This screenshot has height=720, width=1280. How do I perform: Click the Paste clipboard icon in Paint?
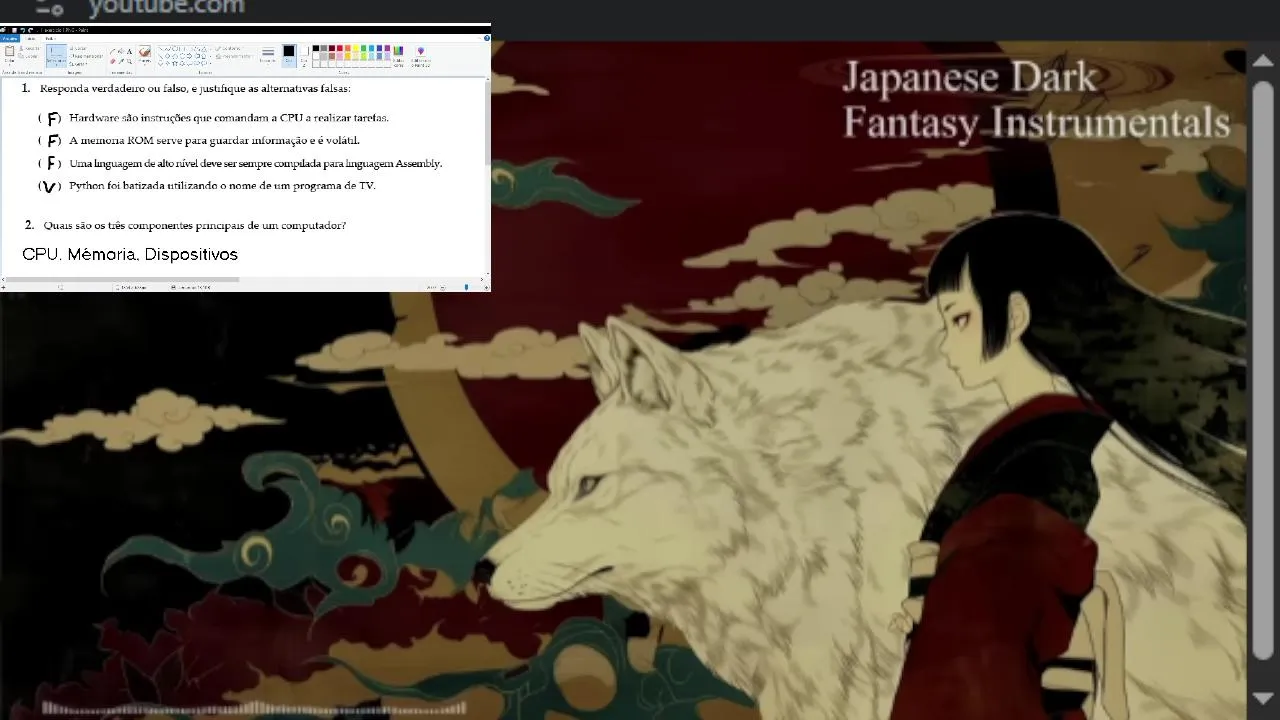pos(9,50)
